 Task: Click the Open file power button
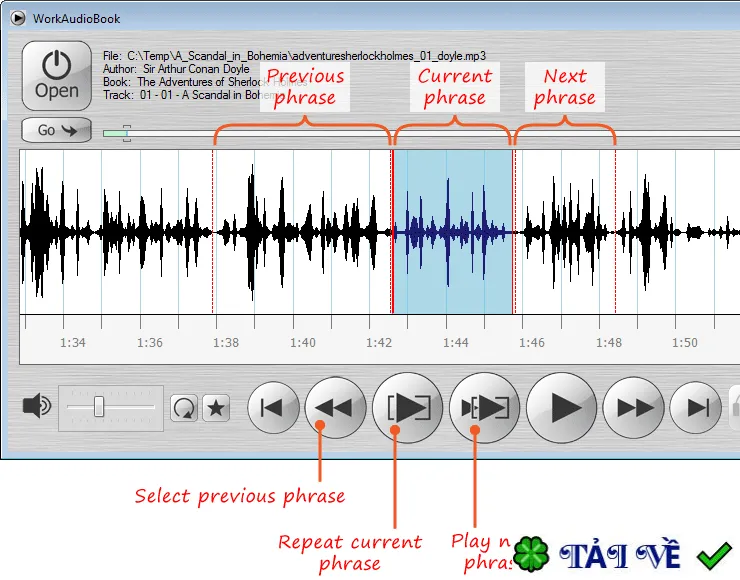[x=57, y=76]
